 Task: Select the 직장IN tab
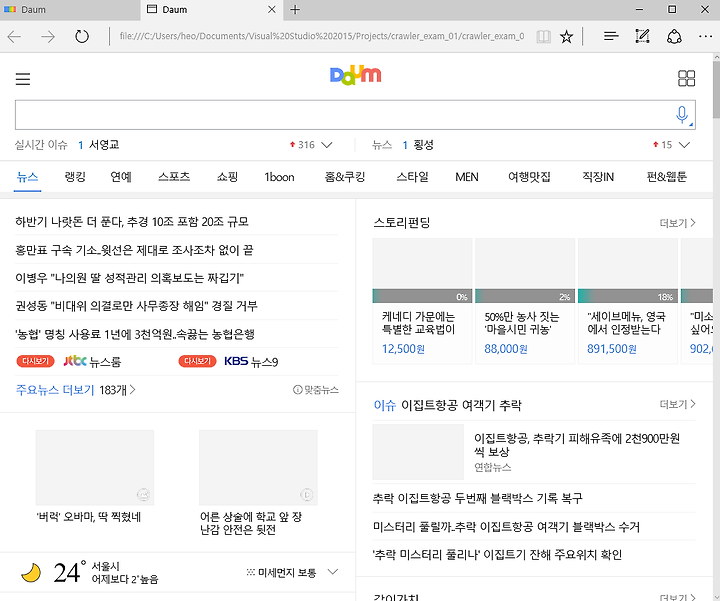coord(598,177)
